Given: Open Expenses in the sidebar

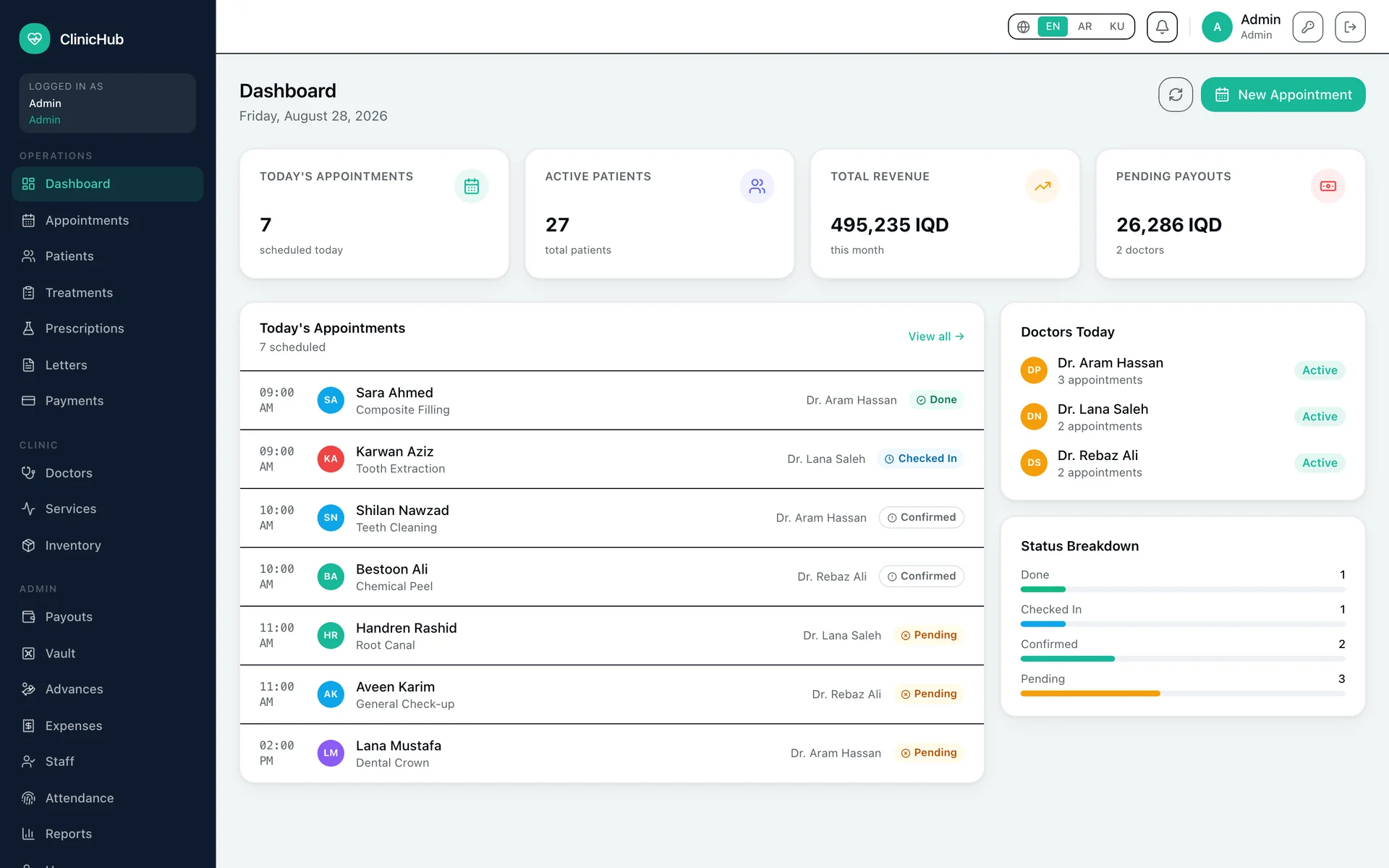Looking at the screenshot, I should (x=107, y=726).
